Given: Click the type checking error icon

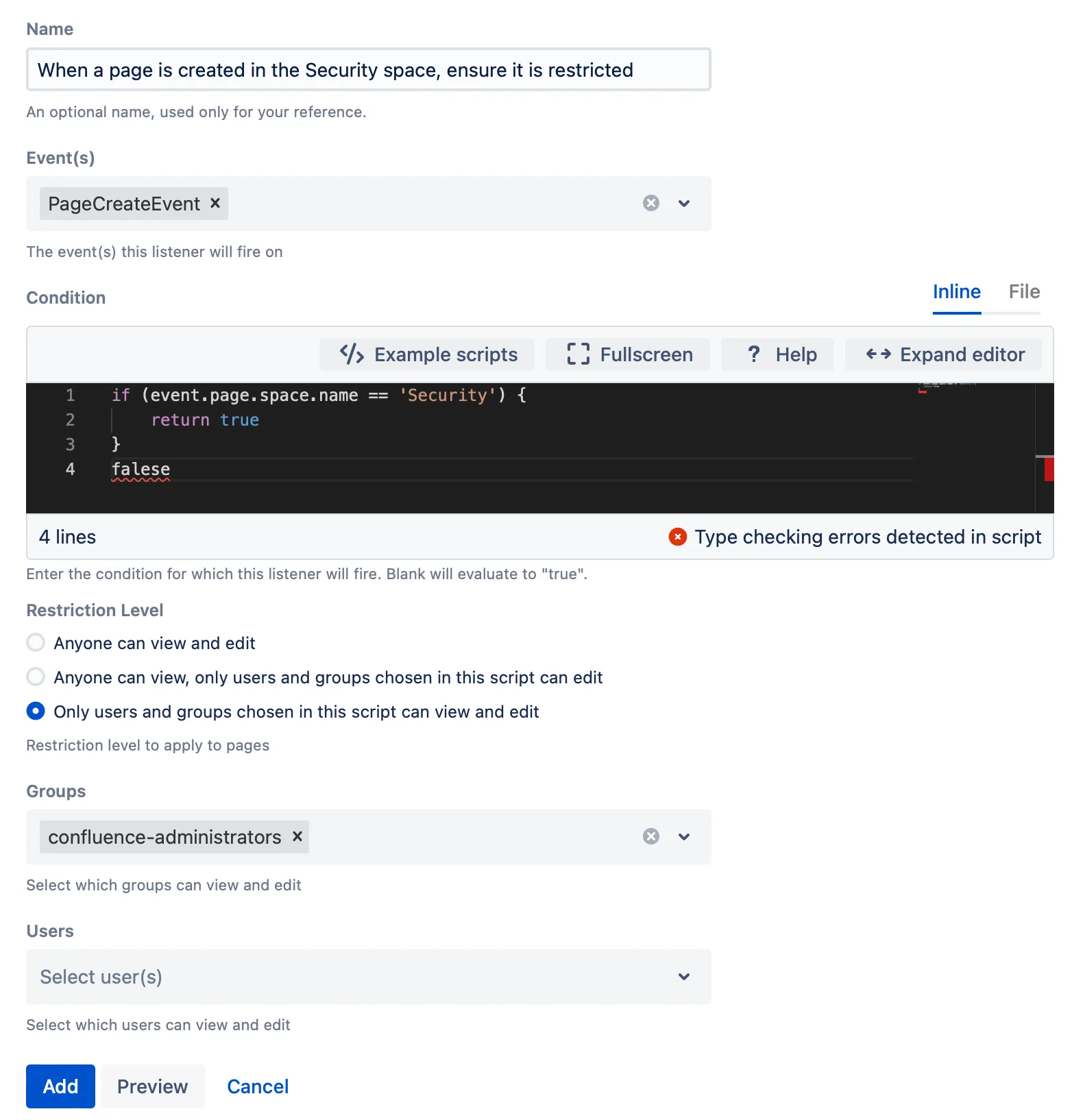Looking at the screenshot, I should pyautogui.click(x=677, y=537).
